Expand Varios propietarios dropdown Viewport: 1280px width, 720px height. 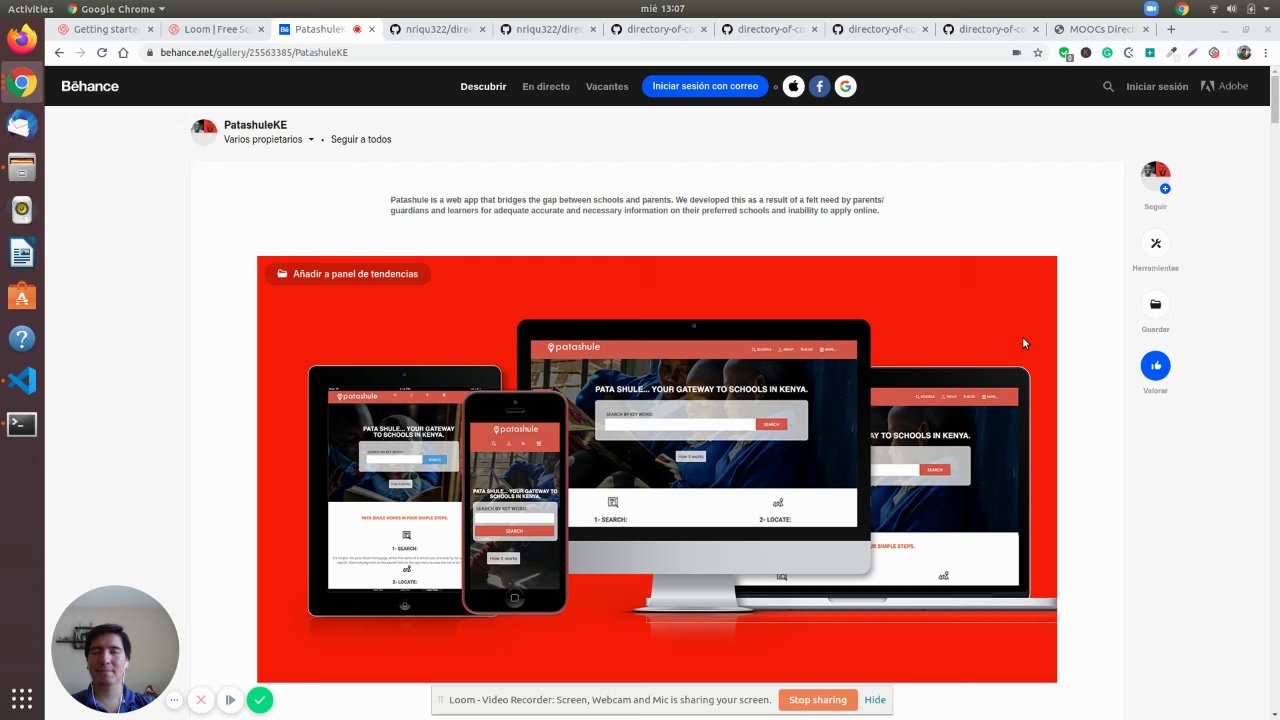point(269,140)
